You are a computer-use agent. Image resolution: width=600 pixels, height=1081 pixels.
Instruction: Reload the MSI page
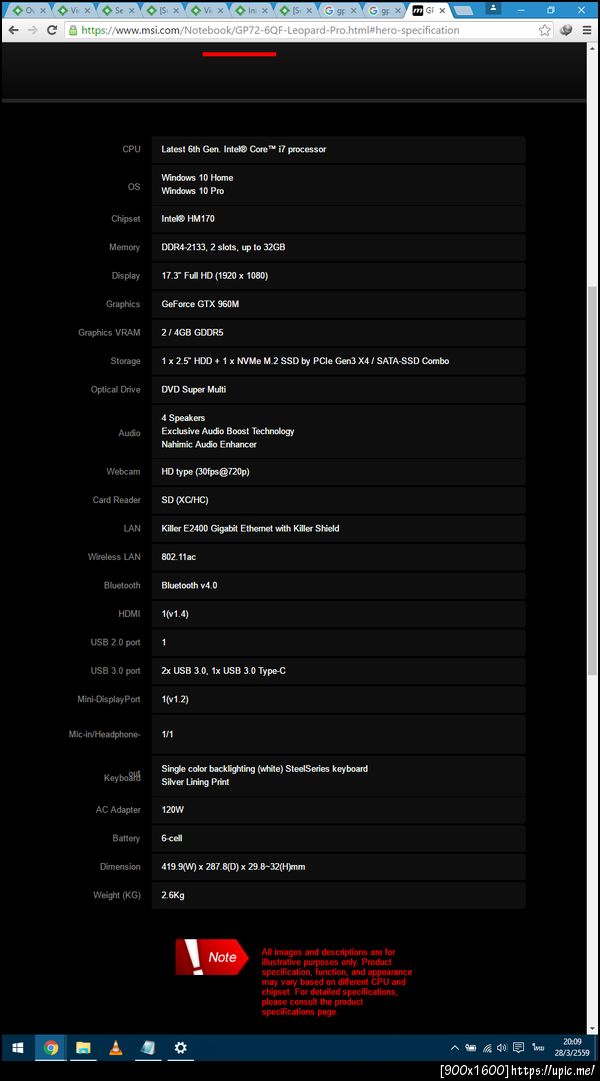[x=53, y=30]
